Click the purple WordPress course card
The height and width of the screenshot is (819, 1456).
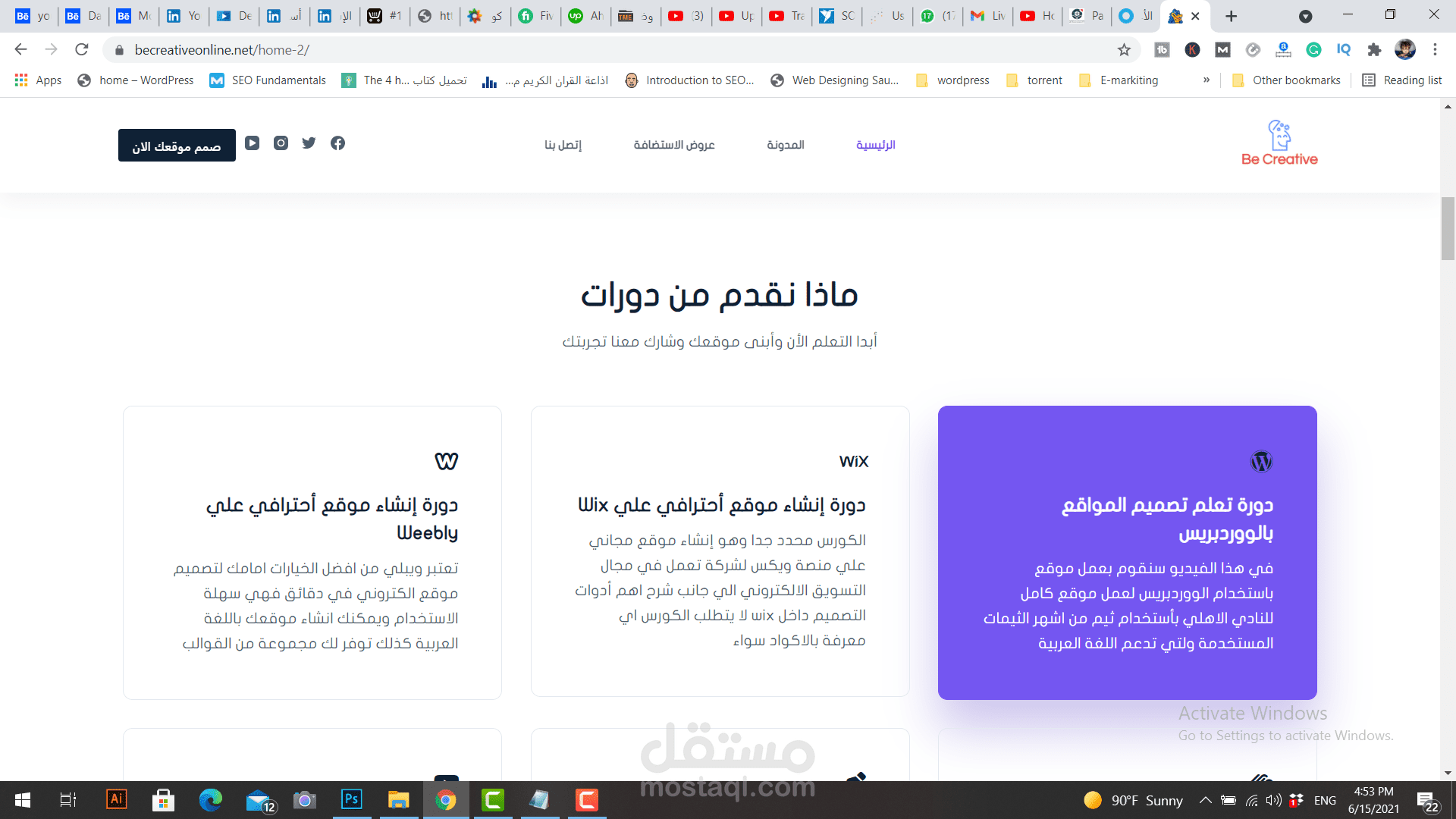click(1127, 552)
